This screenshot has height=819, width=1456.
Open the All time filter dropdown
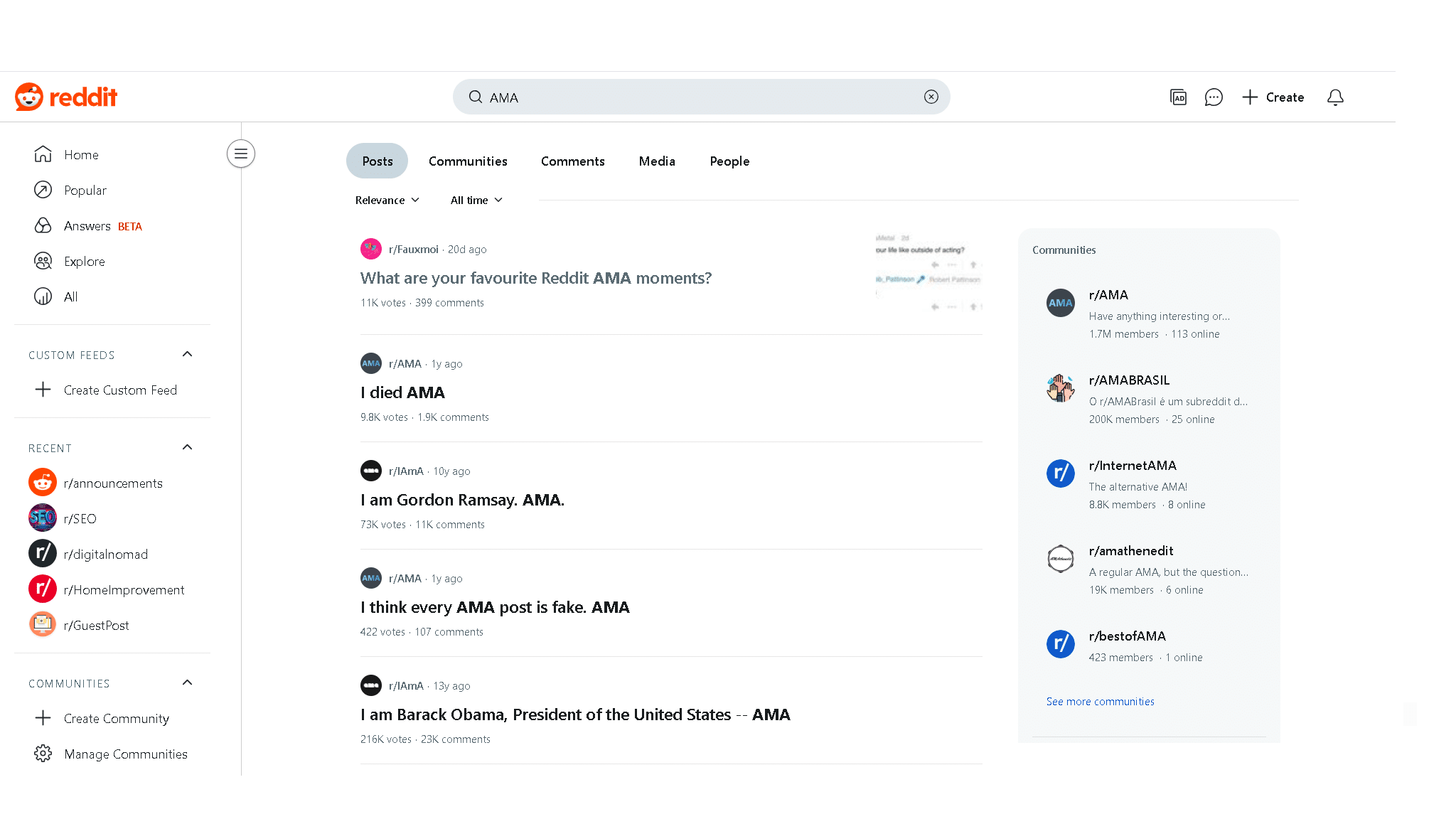477,200
